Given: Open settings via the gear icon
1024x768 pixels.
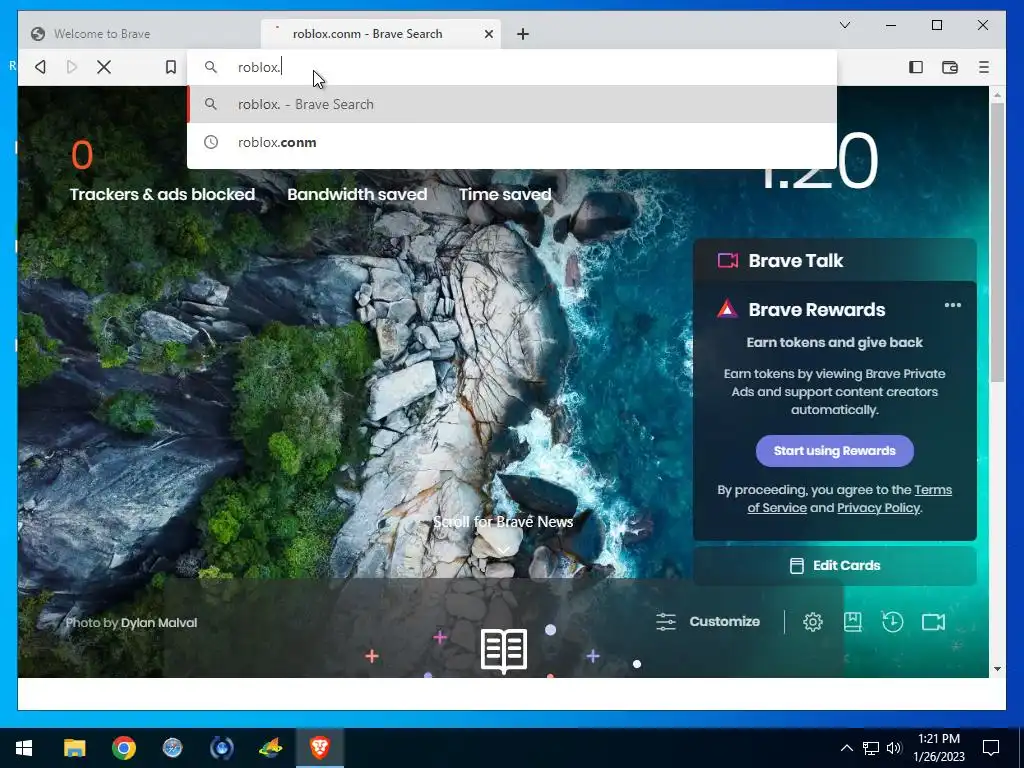Looking at the screenshot, I should 812,622.
